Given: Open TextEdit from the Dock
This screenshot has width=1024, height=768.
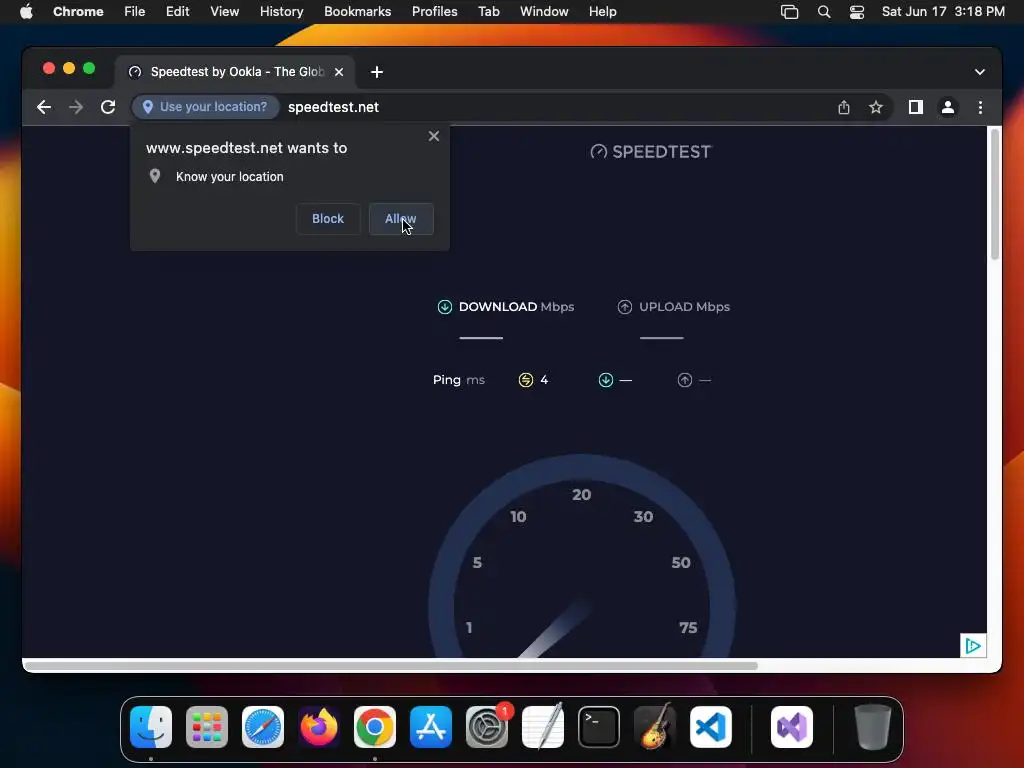Looking at the screenshot, I should click(x=543, y=727).
